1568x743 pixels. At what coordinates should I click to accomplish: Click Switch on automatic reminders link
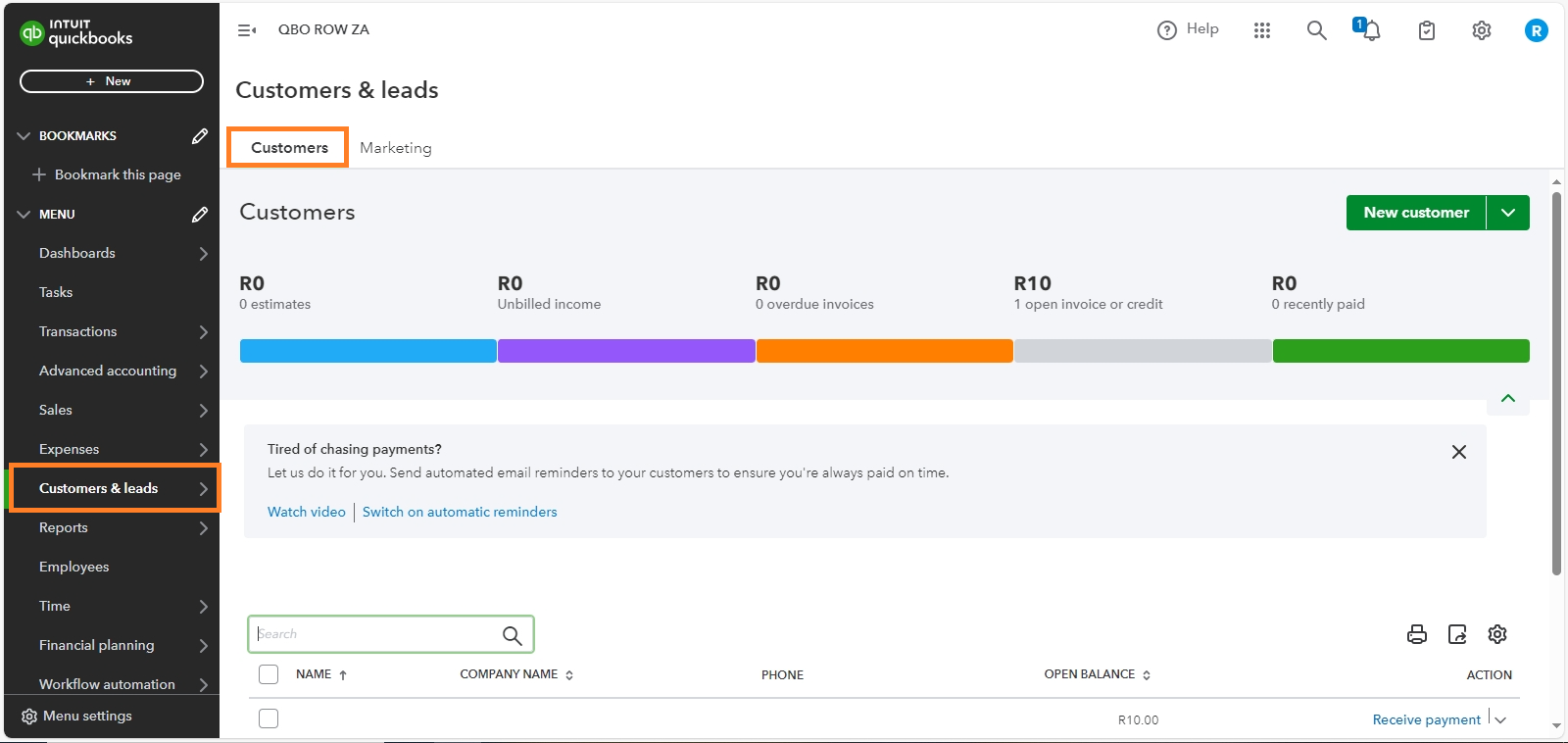coord(460,512)
